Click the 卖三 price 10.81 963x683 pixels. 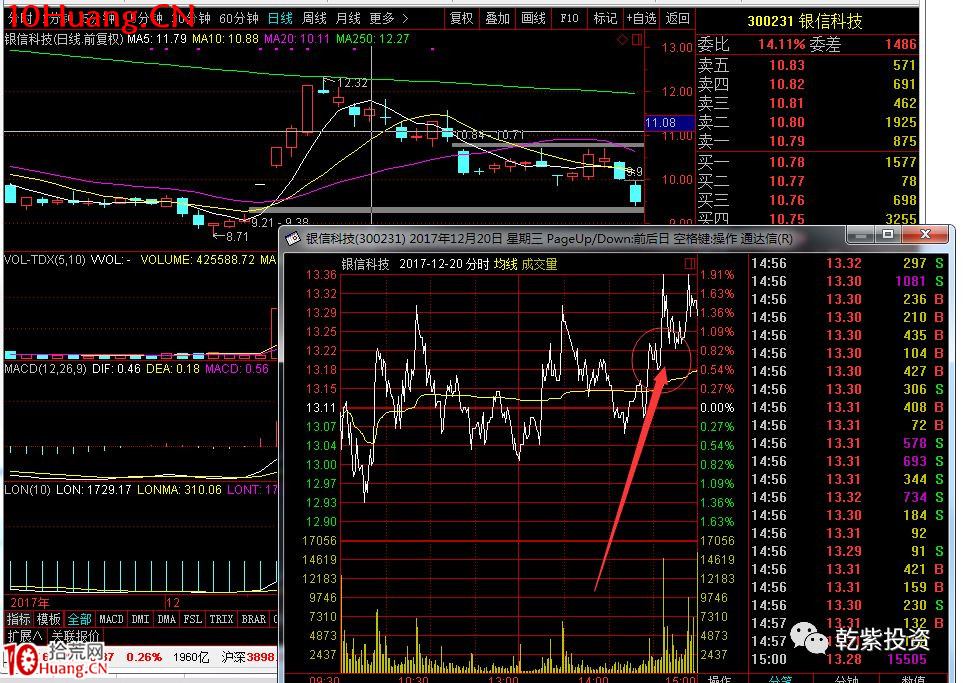coord(787,103)
